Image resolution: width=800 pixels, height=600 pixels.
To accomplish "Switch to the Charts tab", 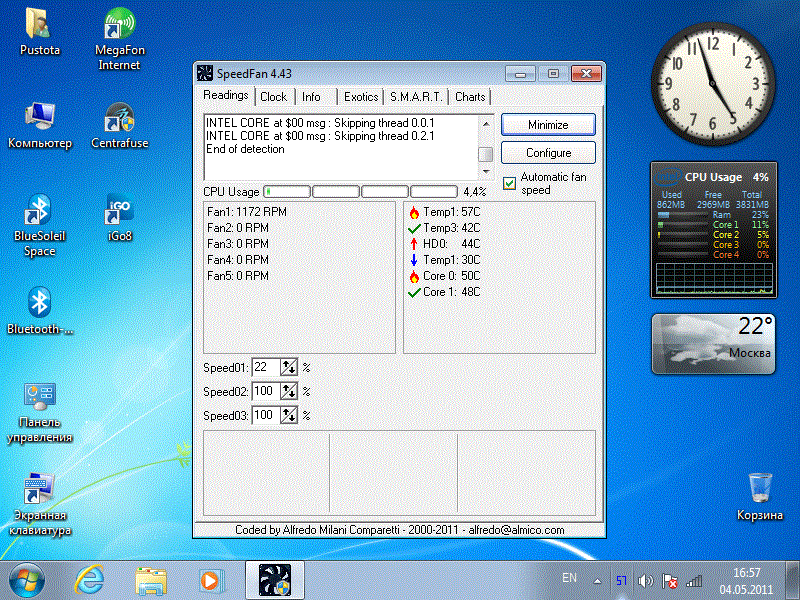I will click(470, 97).
